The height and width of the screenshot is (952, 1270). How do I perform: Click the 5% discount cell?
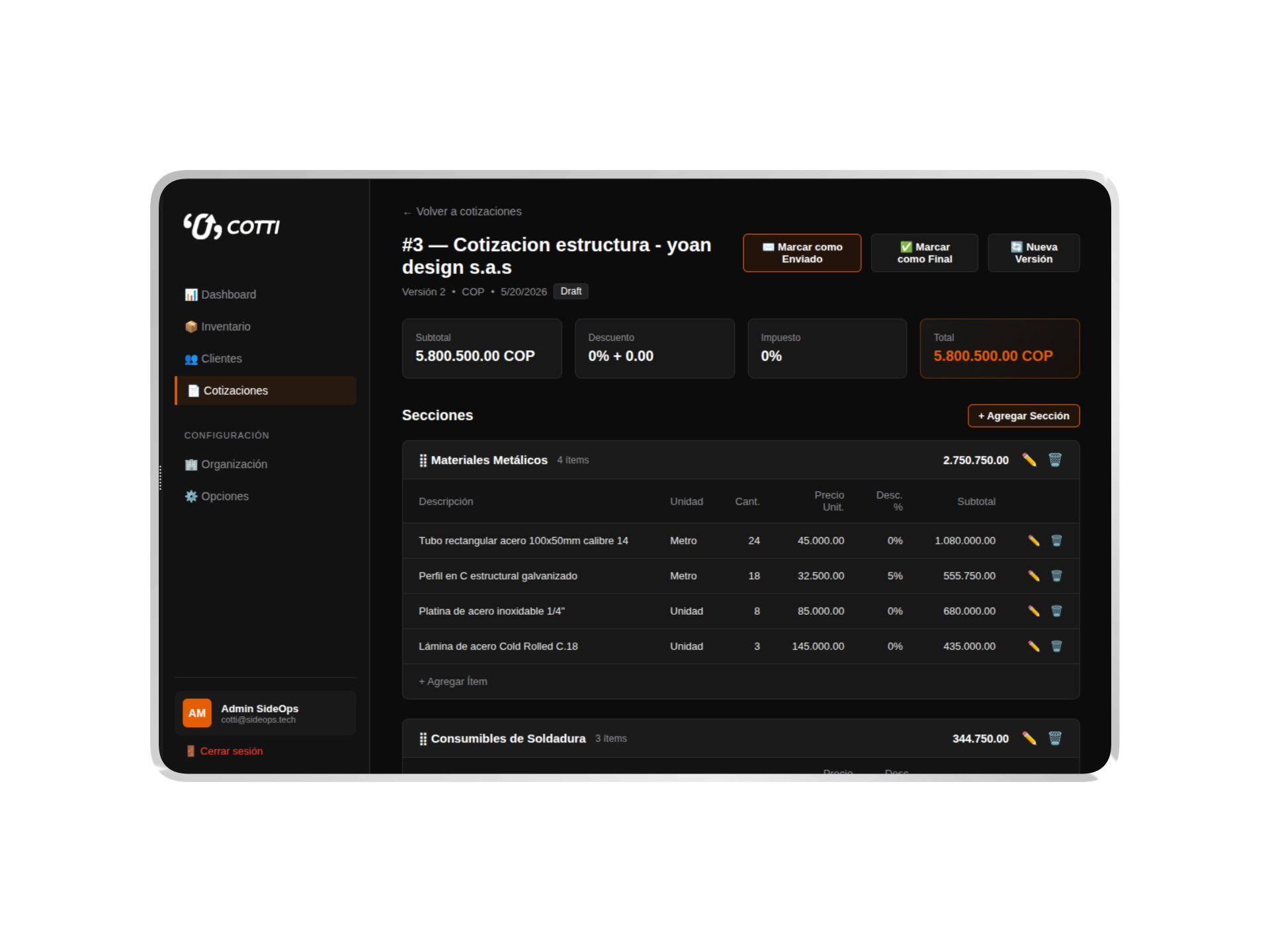[x=894, y=576]
